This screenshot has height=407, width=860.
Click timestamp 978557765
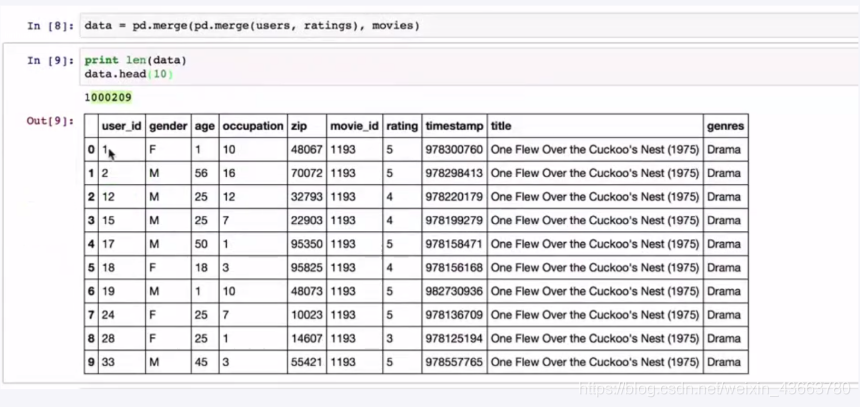(454, 362)
